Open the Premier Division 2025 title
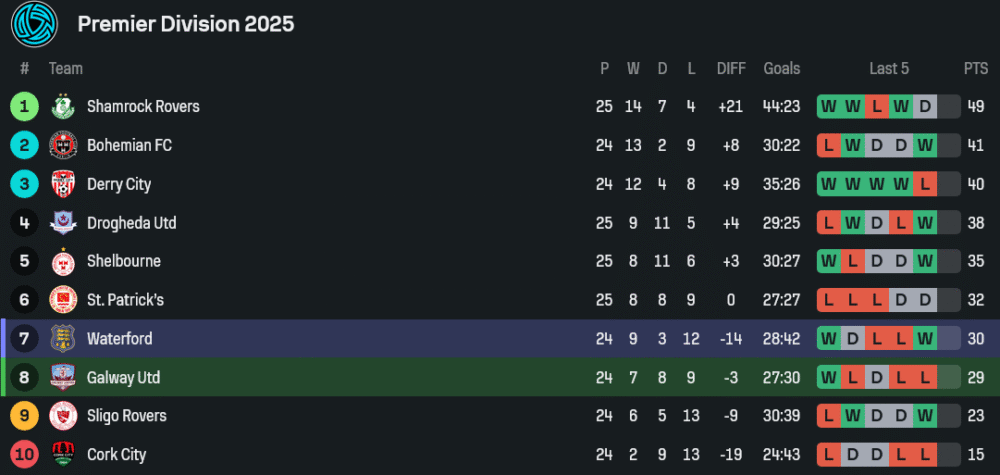Image resolution: width=1000 pixels, height=475 pixels. [x=186, y=24]
